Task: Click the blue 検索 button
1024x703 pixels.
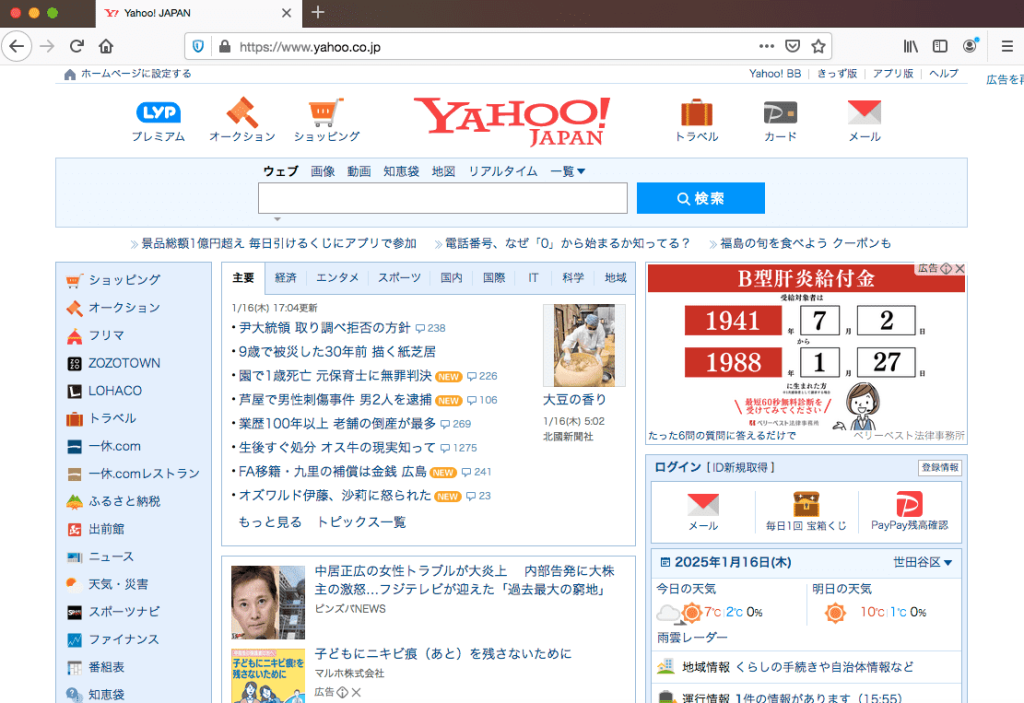Action: point(701,198)
